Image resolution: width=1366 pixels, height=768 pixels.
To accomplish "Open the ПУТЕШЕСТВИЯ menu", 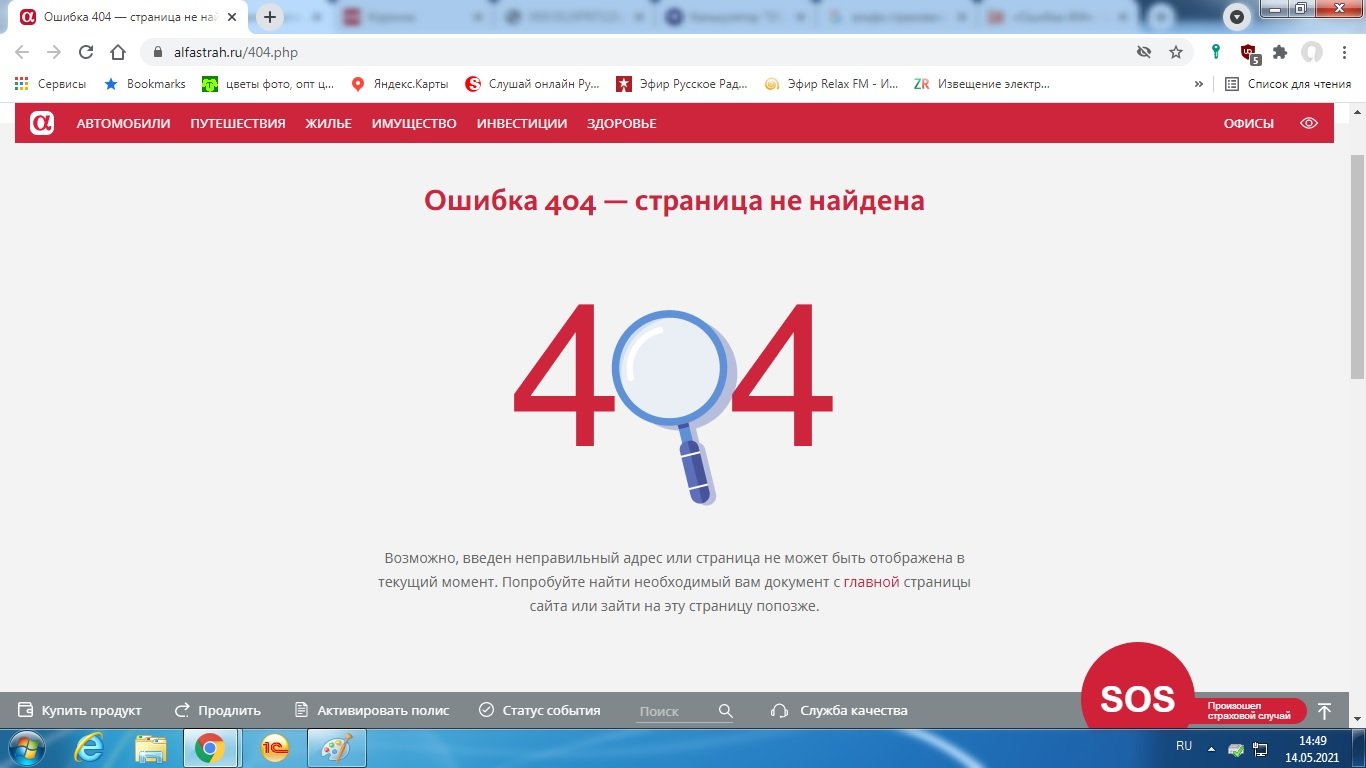I will (238, 123).
